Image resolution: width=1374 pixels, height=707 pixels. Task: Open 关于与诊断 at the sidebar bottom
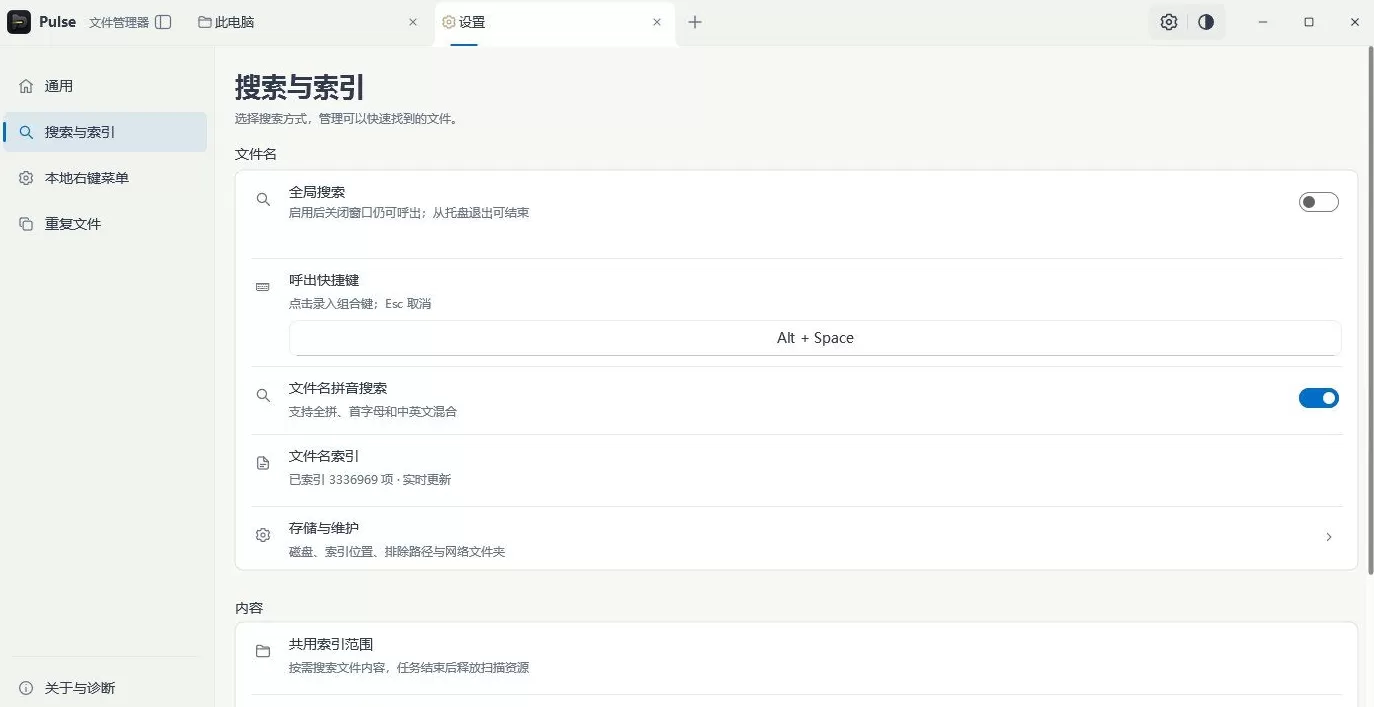105,688
